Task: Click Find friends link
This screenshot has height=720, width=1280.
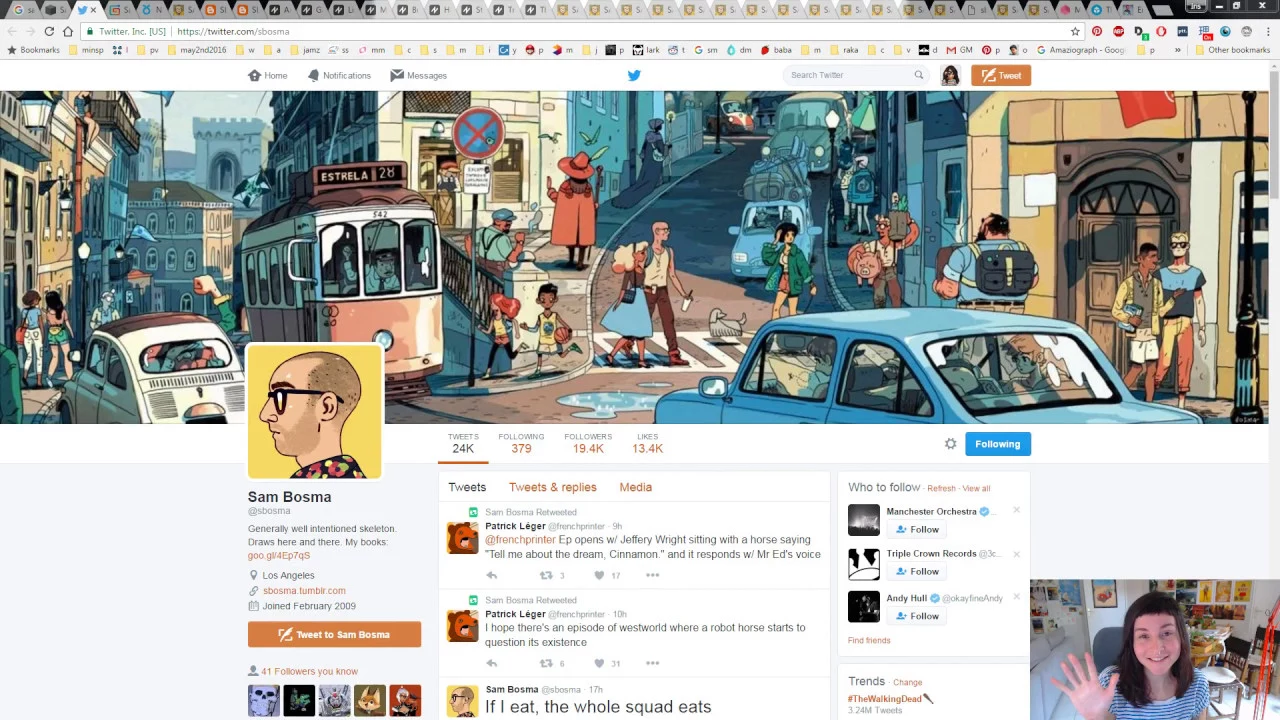Action: pos(869,640)
